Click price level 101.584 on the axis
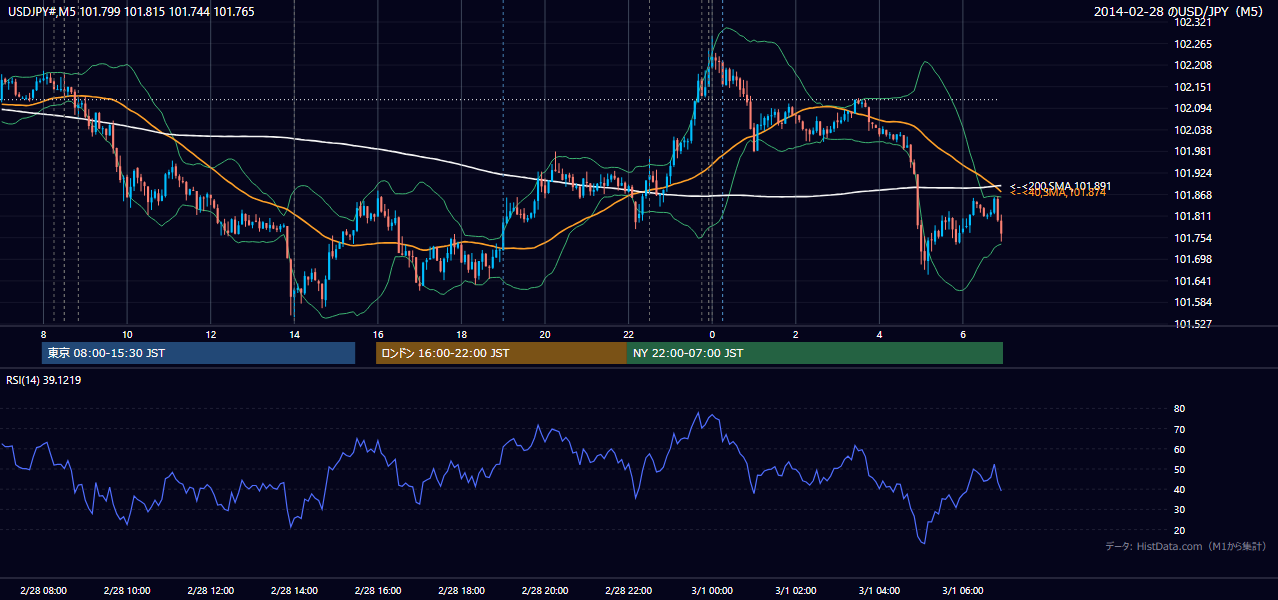This screenshot has width=1278, height=600. (x=1193, y=302)
